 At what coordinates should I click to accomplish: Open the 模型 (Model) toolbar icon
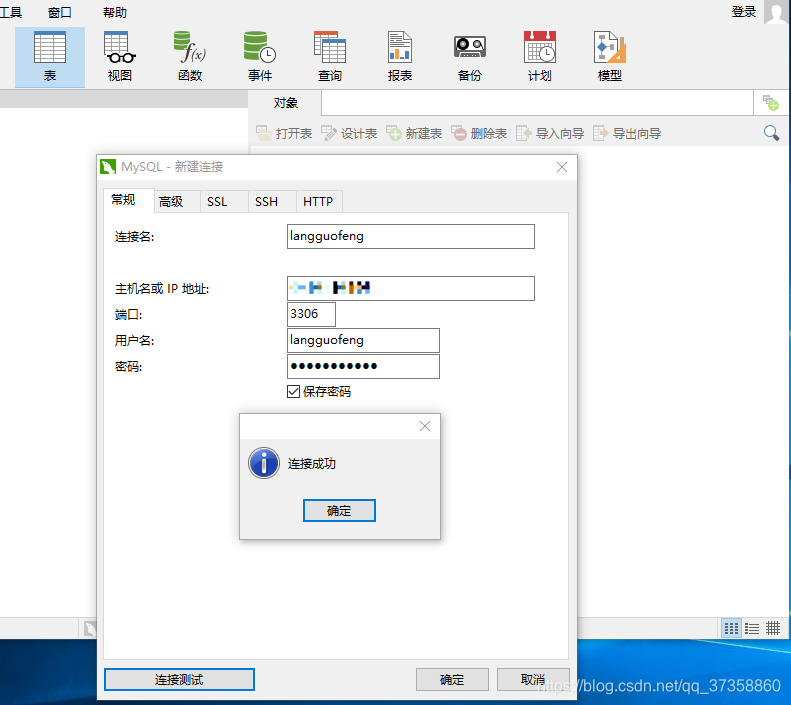click(610, 57)
